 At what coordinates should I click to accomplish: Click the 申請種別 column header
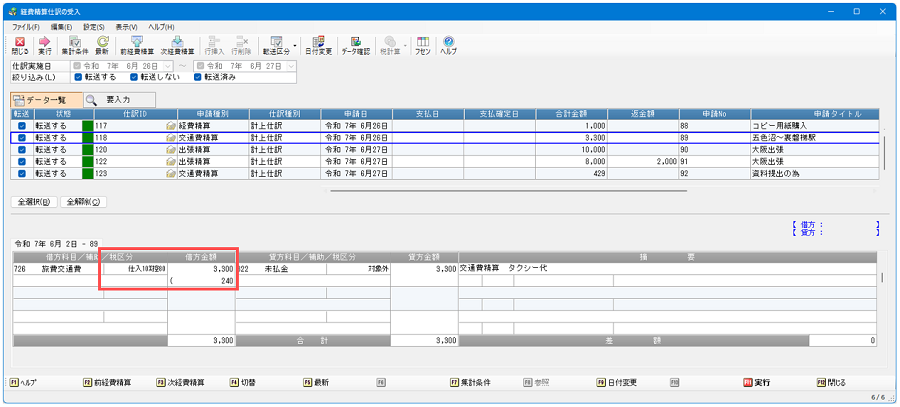tap(213, 114)
